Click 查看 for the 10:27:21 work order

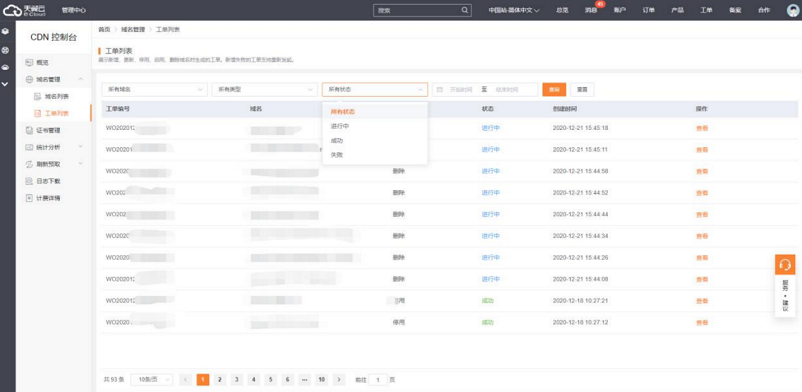pos(702,301)
